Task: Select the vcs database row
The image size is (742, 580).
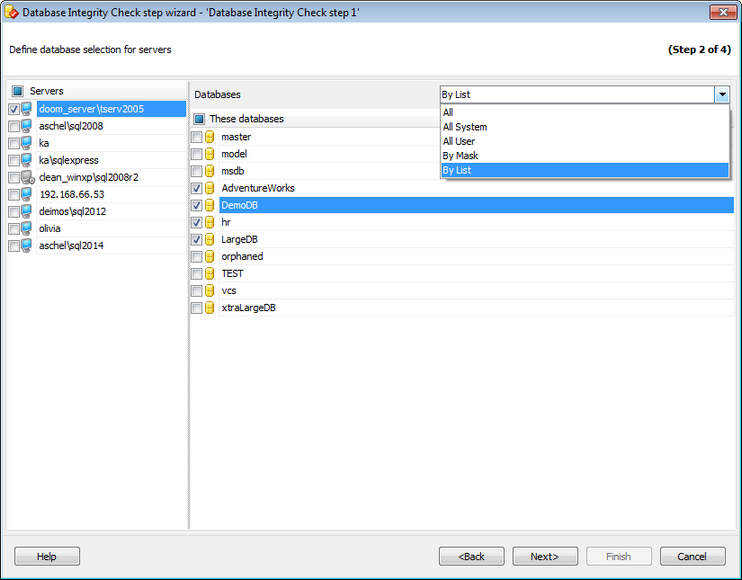Action: (x=477, y=290)
